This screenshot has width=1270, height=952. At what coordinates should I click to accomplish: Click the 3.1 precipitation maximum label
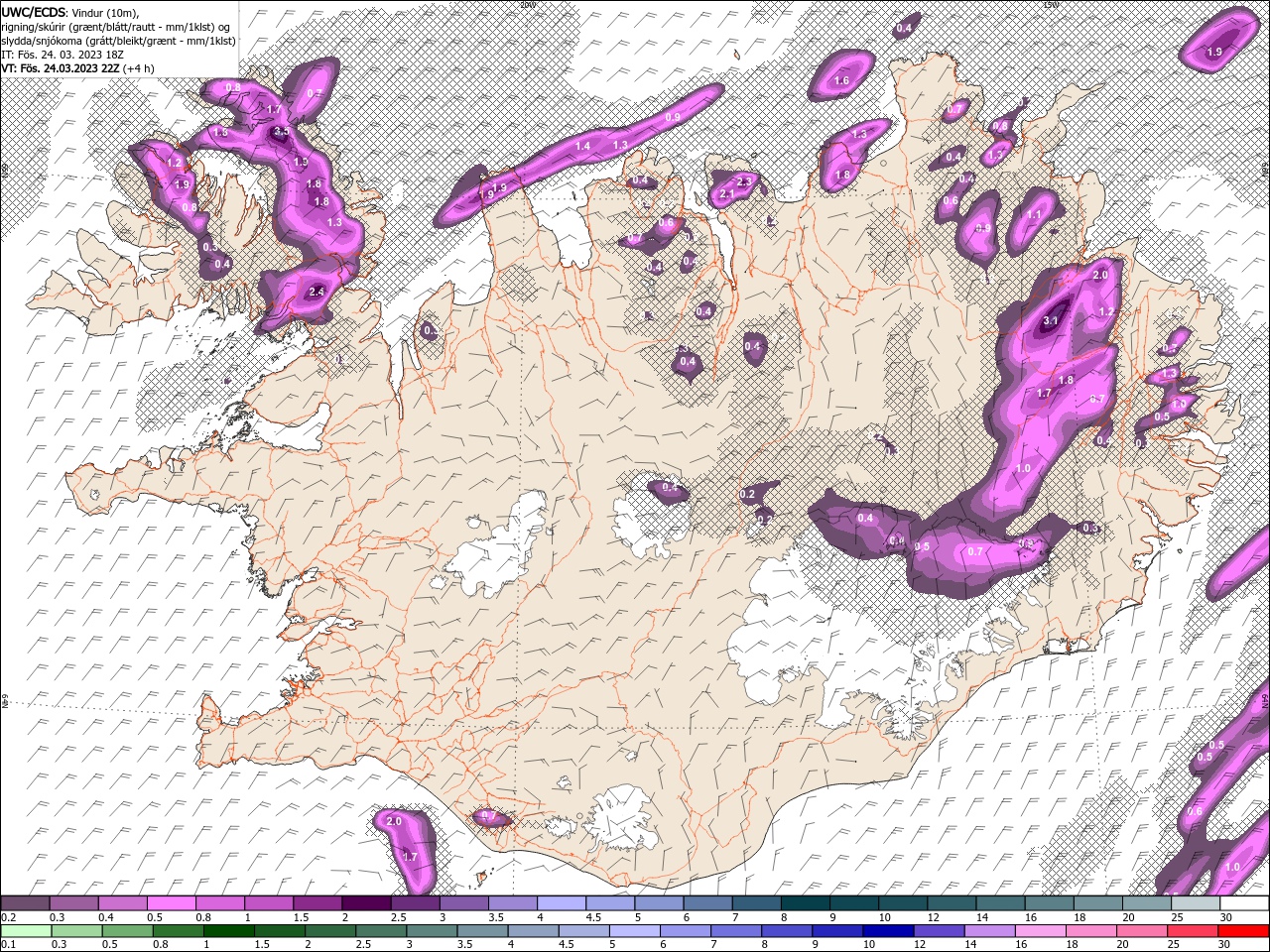(x=1052, y=320)
